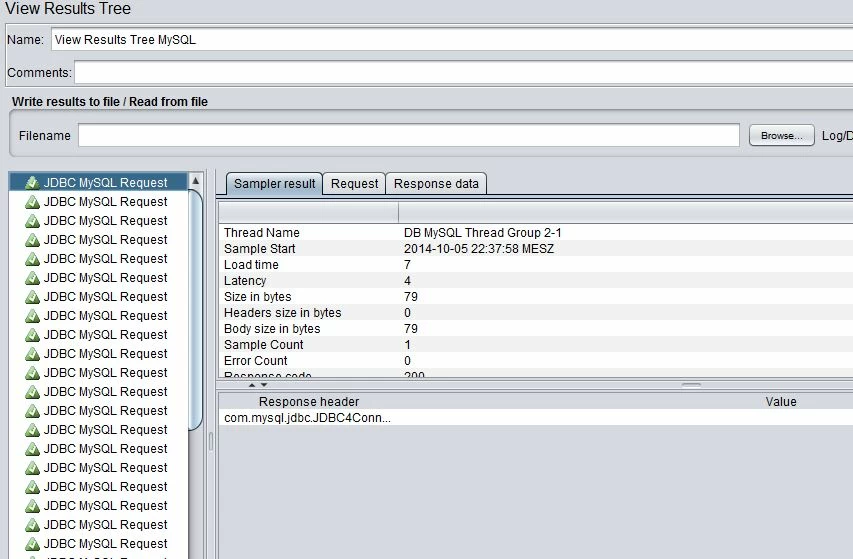This screenshot has width=853, height=559.
Task: Click the results tree vertical scrollbar thumb
Action: [195, 310]
